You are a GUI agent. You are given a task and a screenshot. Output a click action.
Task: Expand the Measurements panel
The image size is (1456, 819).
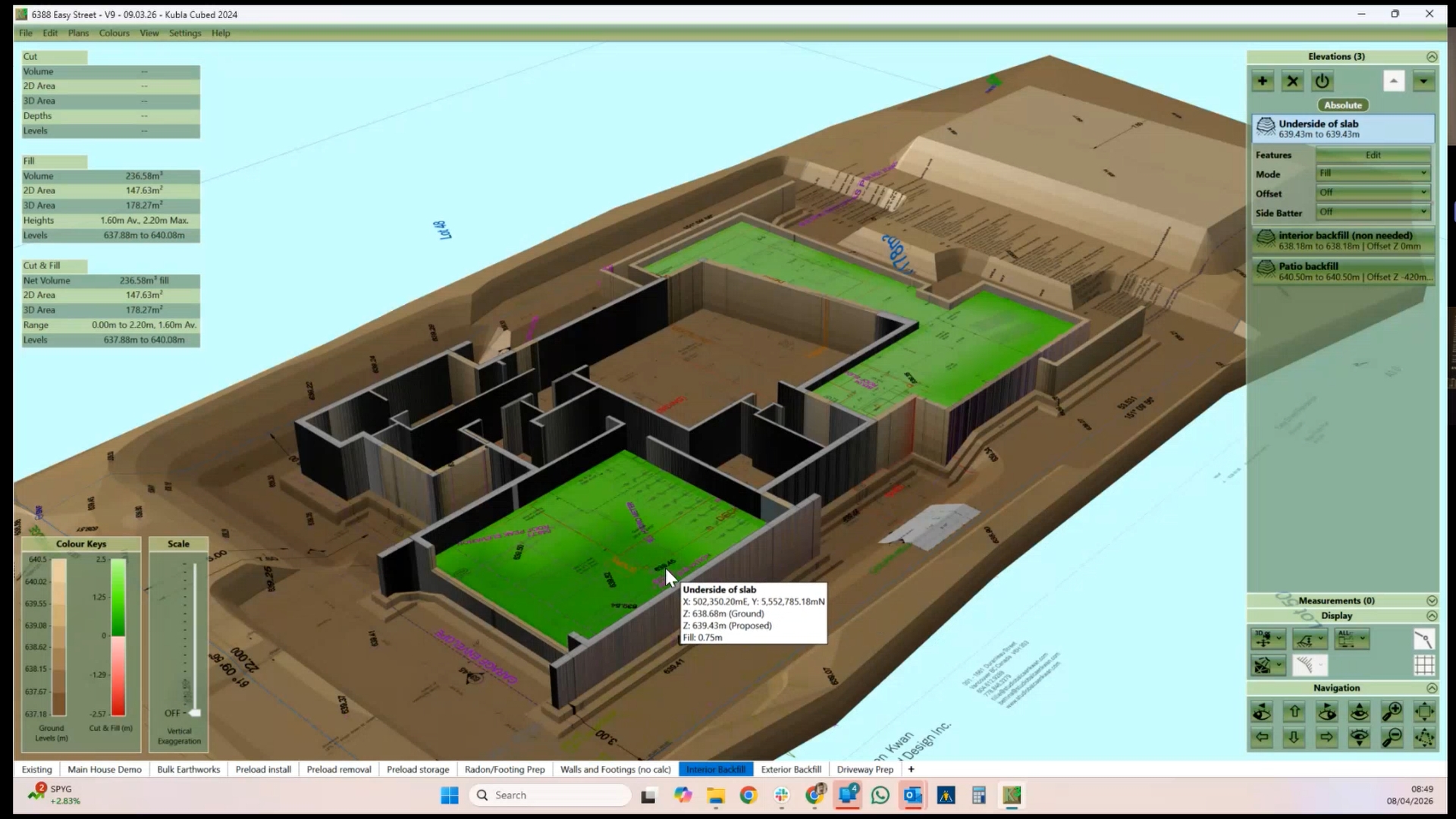[1431, 601]
